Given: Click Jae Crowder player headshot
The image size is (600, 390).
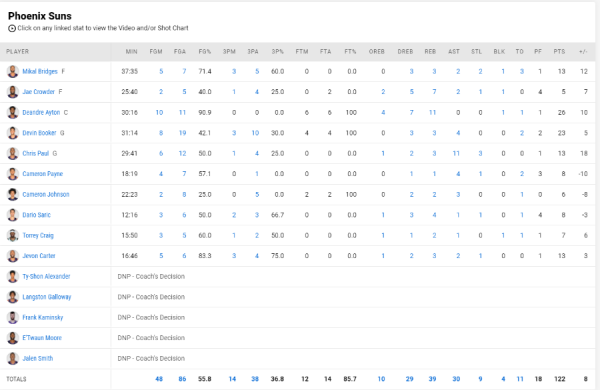Looking at the screenshot, I should click(13, 92).
